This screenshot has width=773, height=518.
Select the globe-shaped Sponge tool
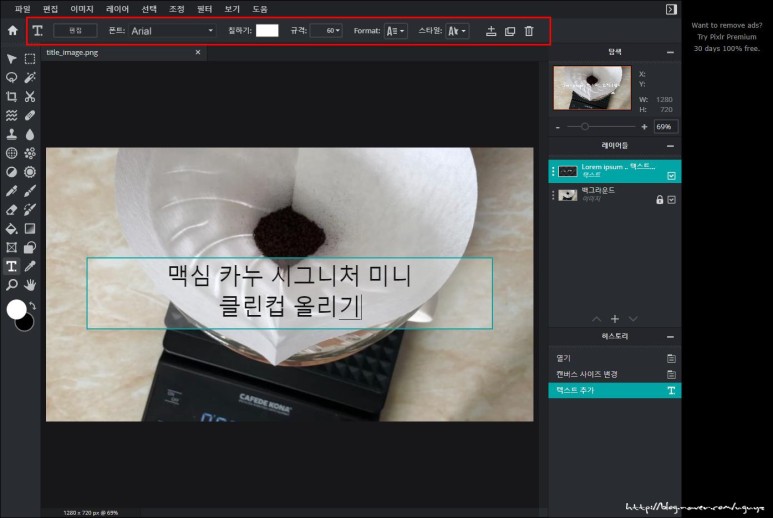(x=11, y=153)
